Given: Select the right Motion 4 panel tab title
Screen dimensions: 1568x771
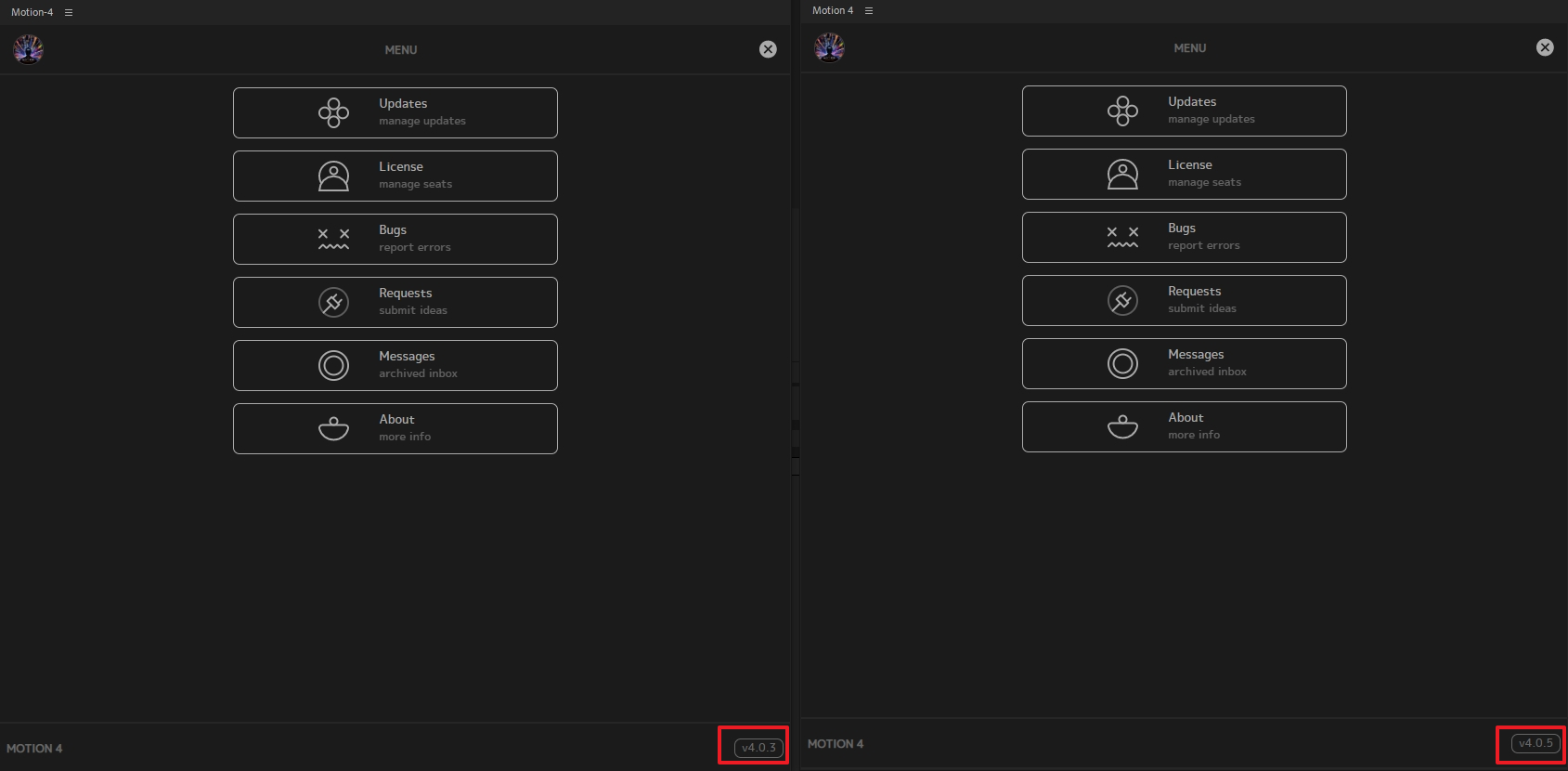Looking at the screenshot, I should [833, 10].
